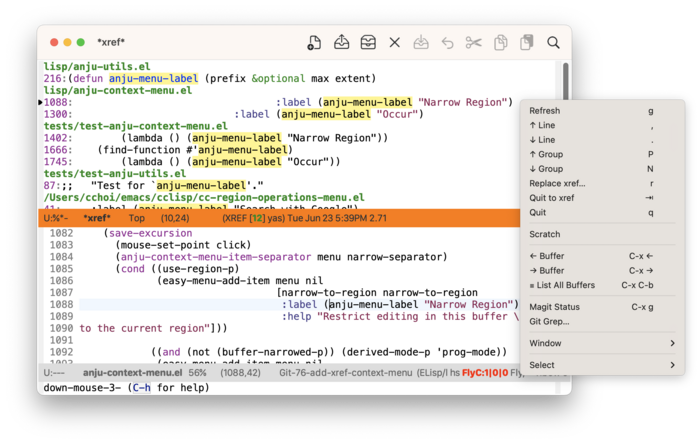
Task: Click the Top position indicator in mode line
Action: click(137, 218)
